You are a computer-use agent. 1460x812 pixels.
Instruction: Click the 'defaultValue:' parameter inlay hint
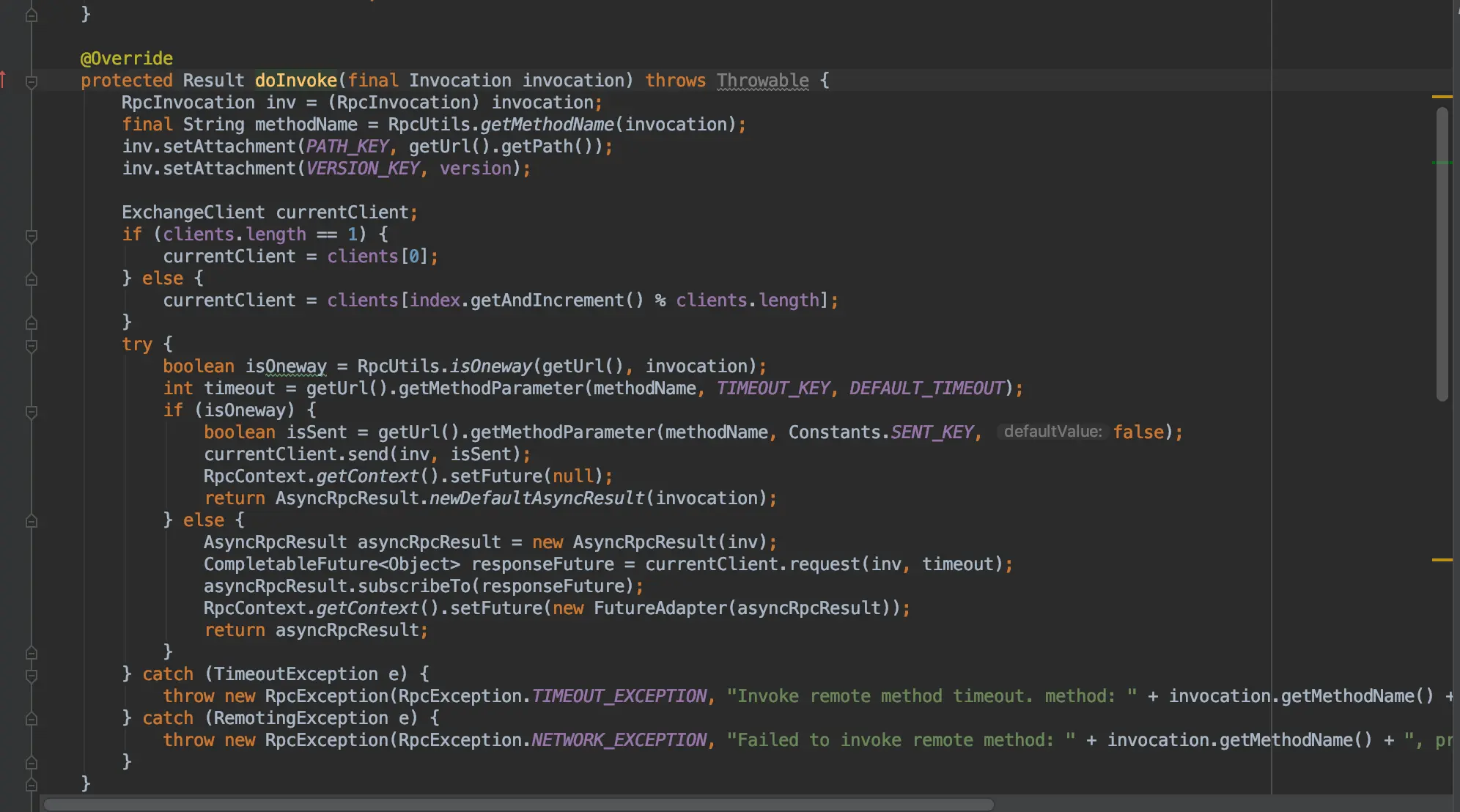[x=1052, y=432]
